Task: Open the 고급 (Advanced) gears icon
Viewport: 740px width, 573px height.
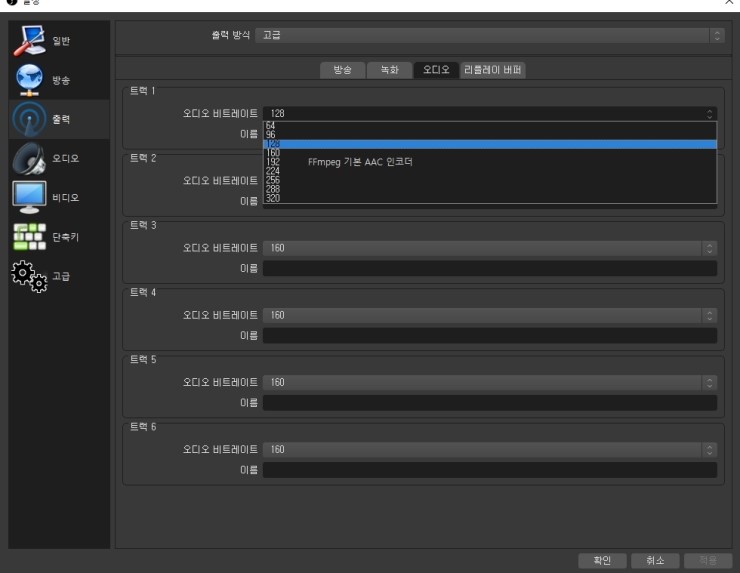Action: tap(29, 276)
